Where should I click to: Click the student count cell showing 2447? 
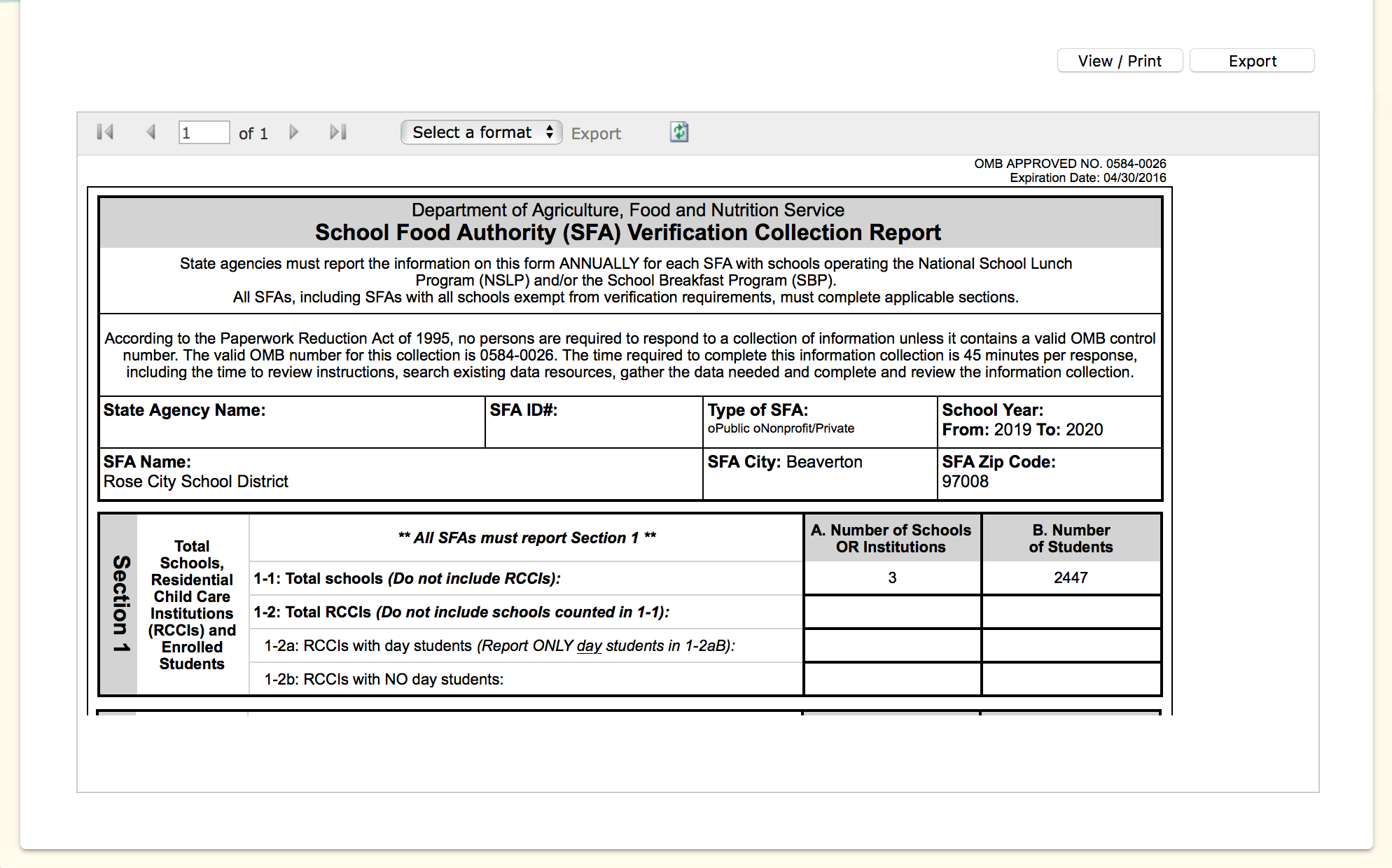pos(1071,578)
